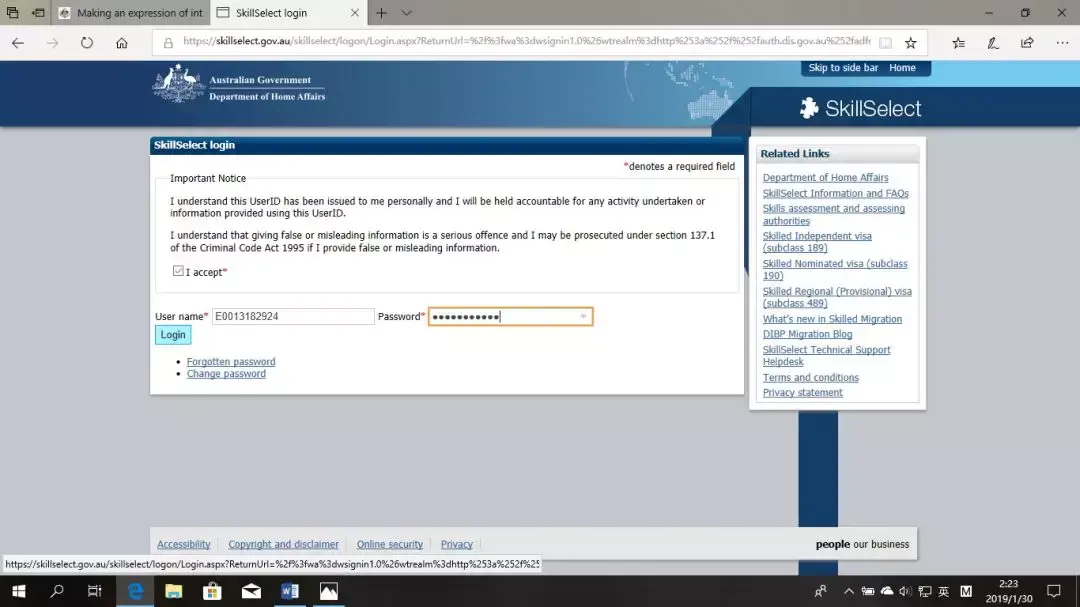Image resolution: width=1080 pixels, height=607 pixels.
Task: Share this page icon
Action: (1027, 43)
